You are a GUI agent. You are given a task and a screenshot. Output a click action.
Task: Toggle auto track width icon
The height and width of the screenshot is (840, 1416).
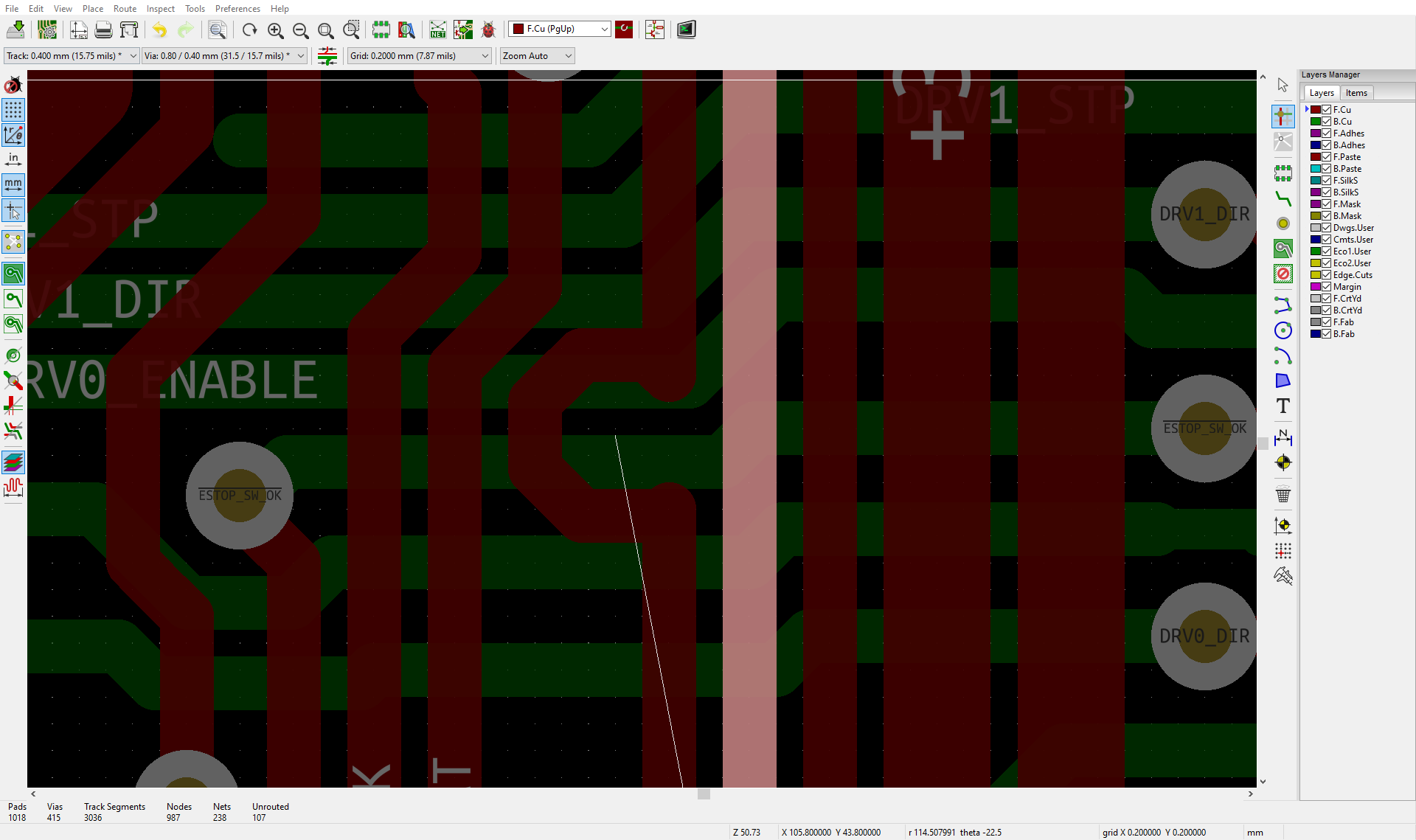(x=327, y=56)
